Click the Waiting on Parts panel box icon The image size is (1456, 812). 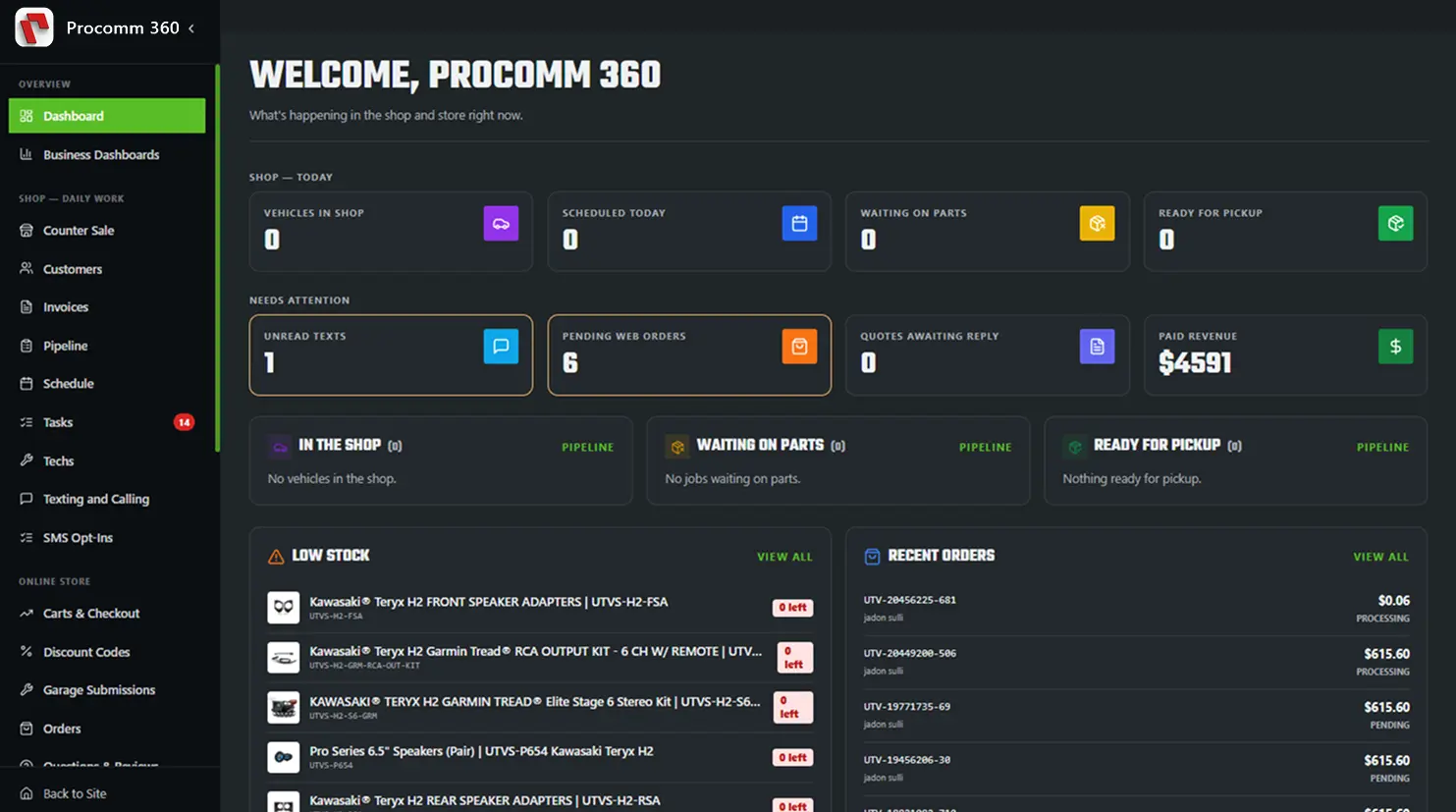coord(677,447)
